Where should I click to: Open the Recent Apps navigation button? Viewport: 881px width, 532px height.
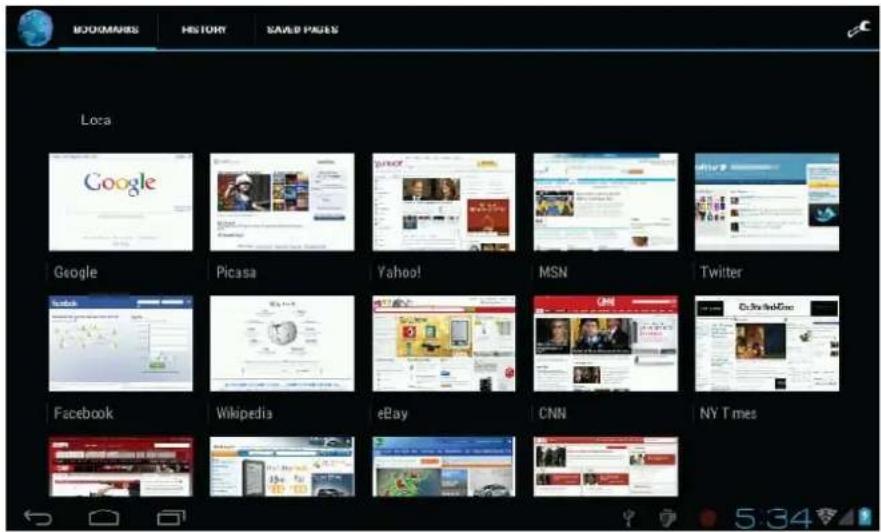(171, 517)
